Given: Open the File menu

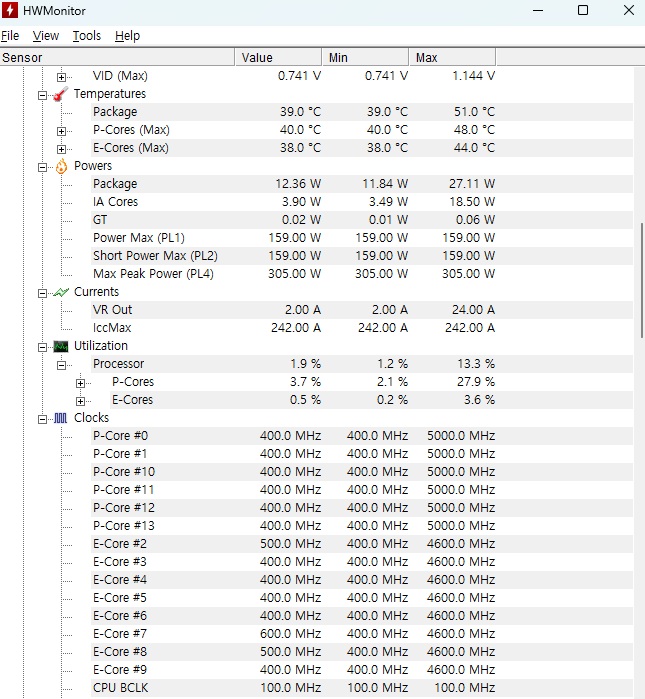Looking at the screenshot, I should point(10,36).
